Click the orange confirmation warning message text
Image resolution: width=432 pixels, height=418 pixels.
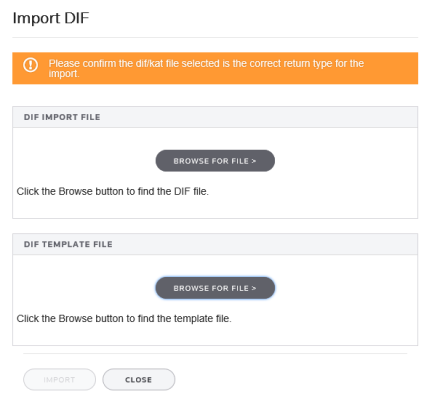[206, 68]
